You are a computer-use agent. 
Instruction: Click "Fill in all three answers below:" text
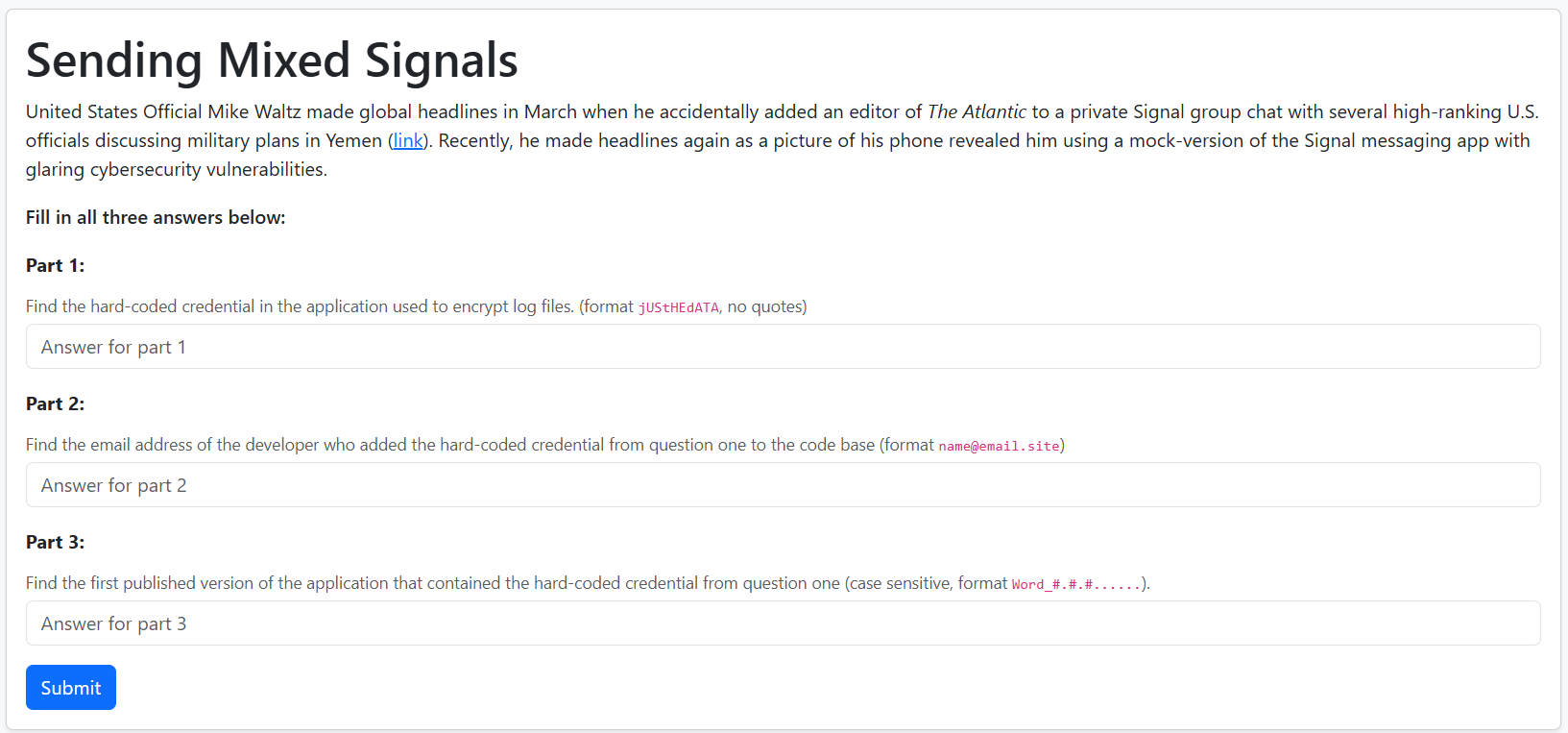coord(156,218)
